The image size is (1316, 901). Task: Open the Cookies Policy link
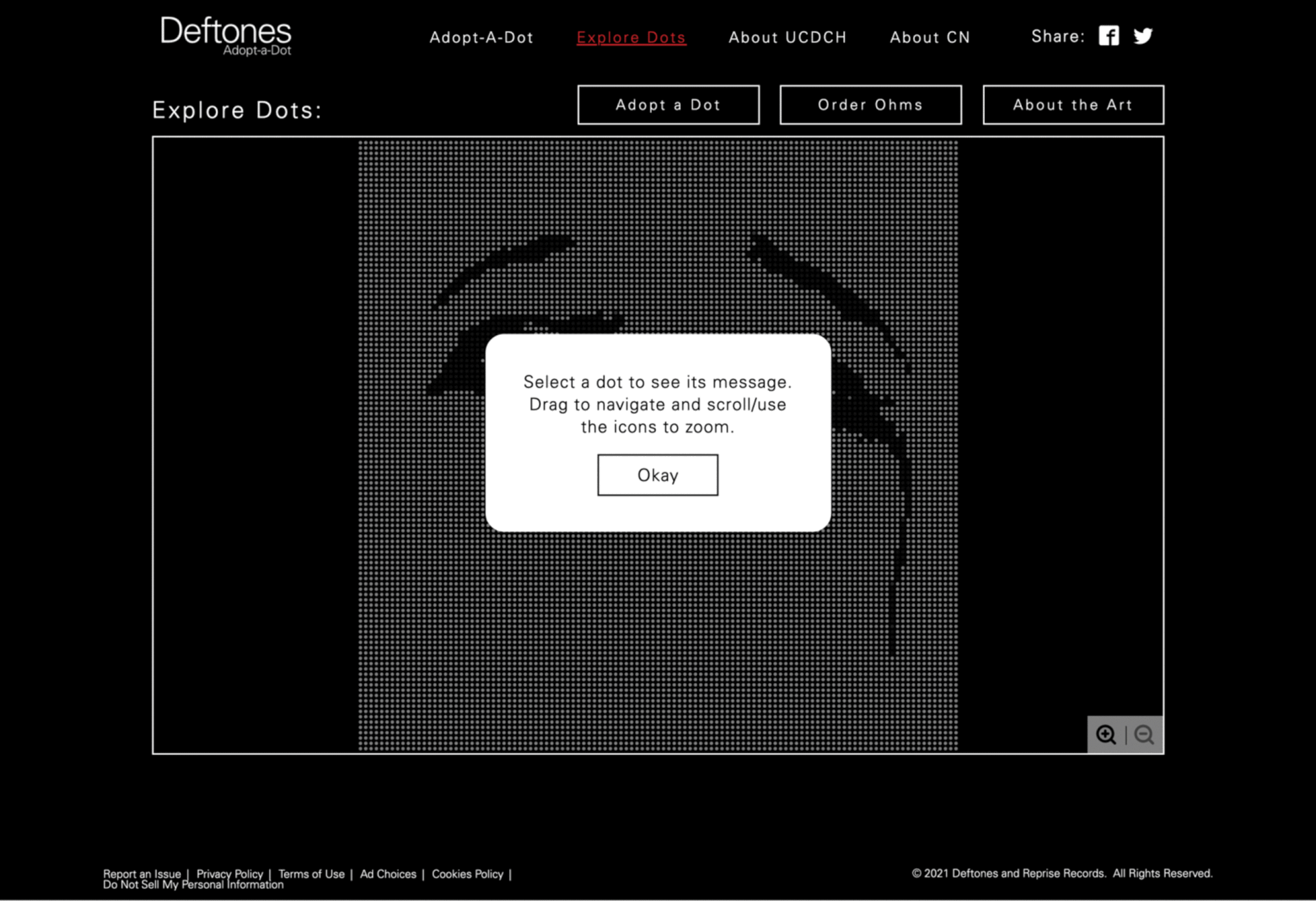[x=467, y=874]
